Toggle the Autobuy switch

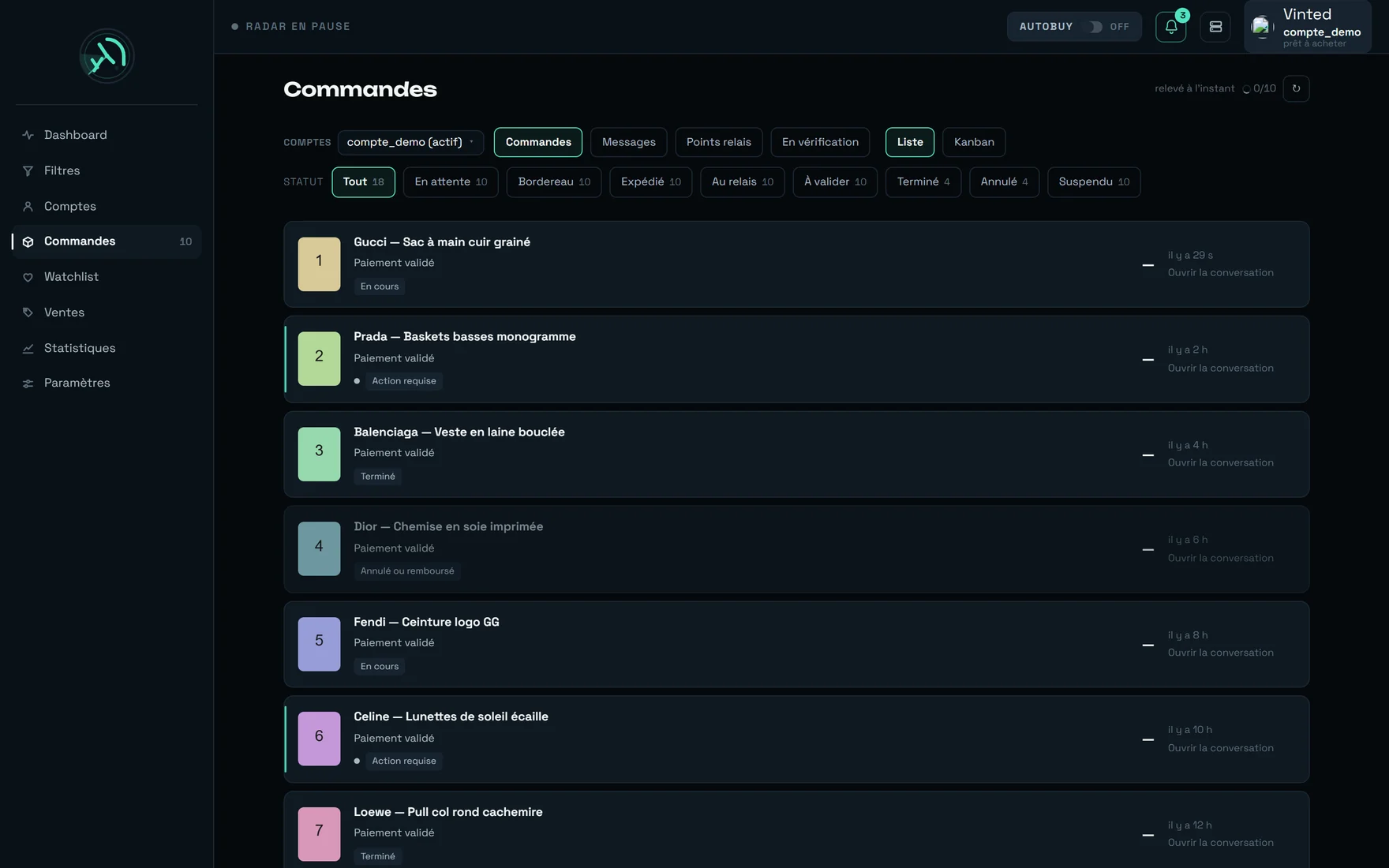(1095, 27)
